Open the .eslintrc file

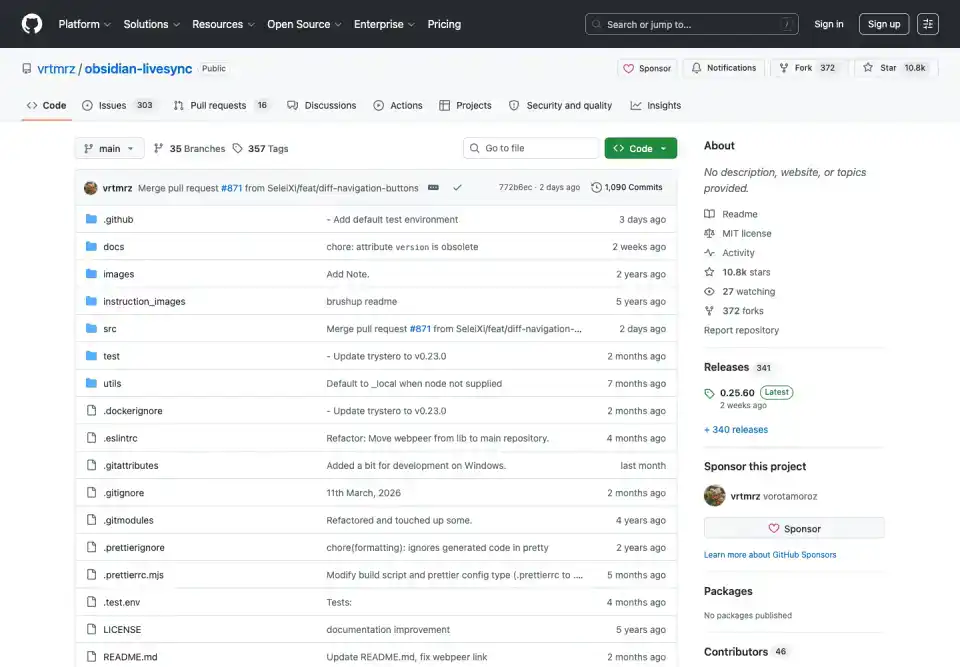click(x=120, y=438)
